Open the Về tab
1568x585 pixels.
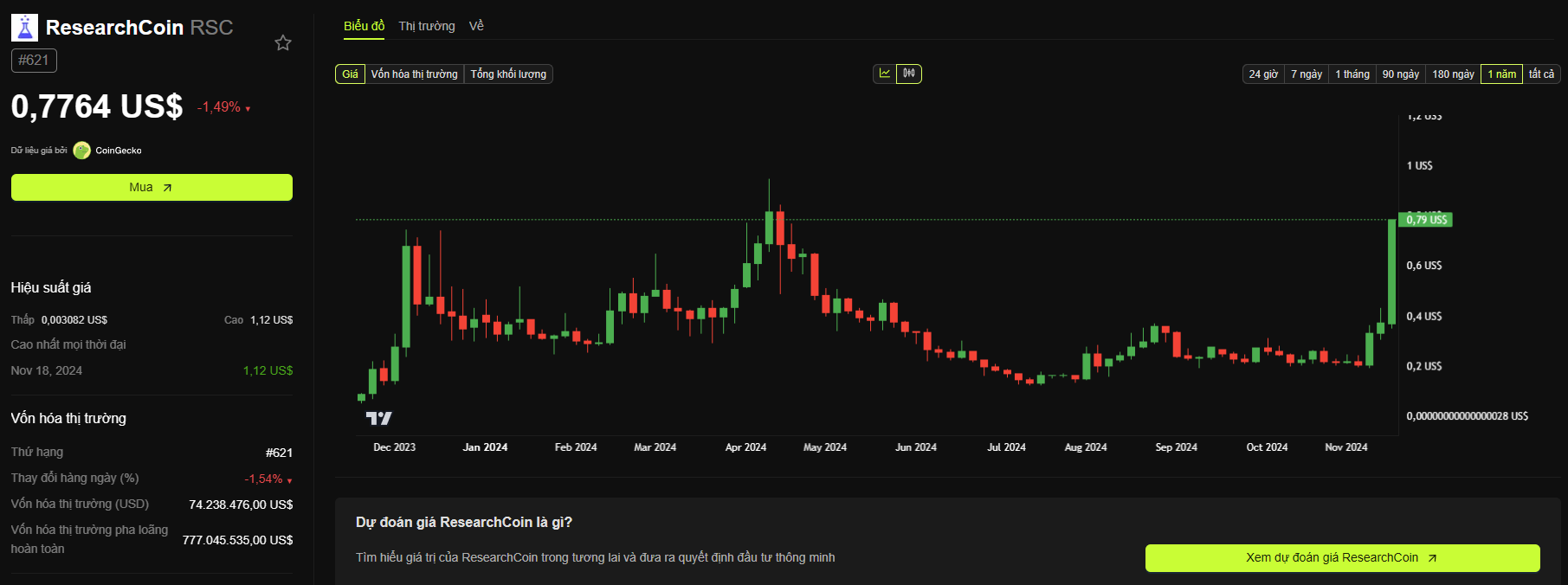click(x=476, y=26)
